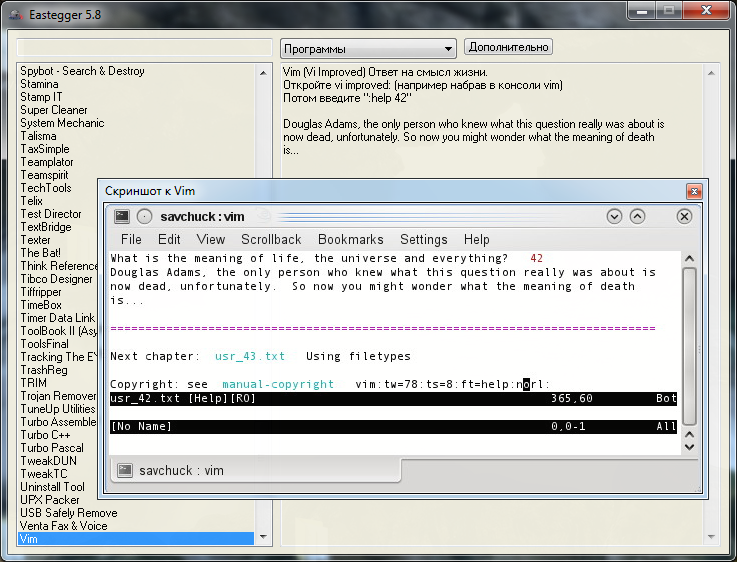
Task: Follow the usr_43.txt help link
Action: 250,356
